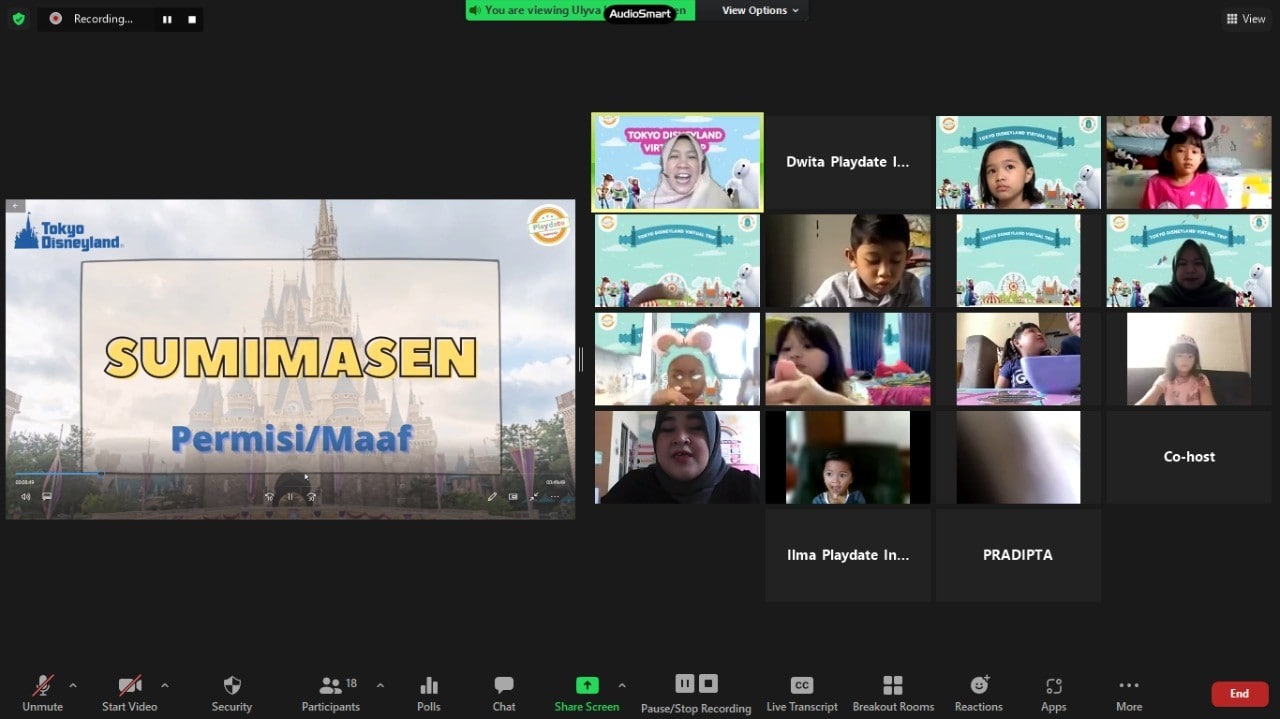The width and height of the screenshot is (1280, 719).
Task: Click the green screen-sharing notification banner
Action: pos(581,10)
